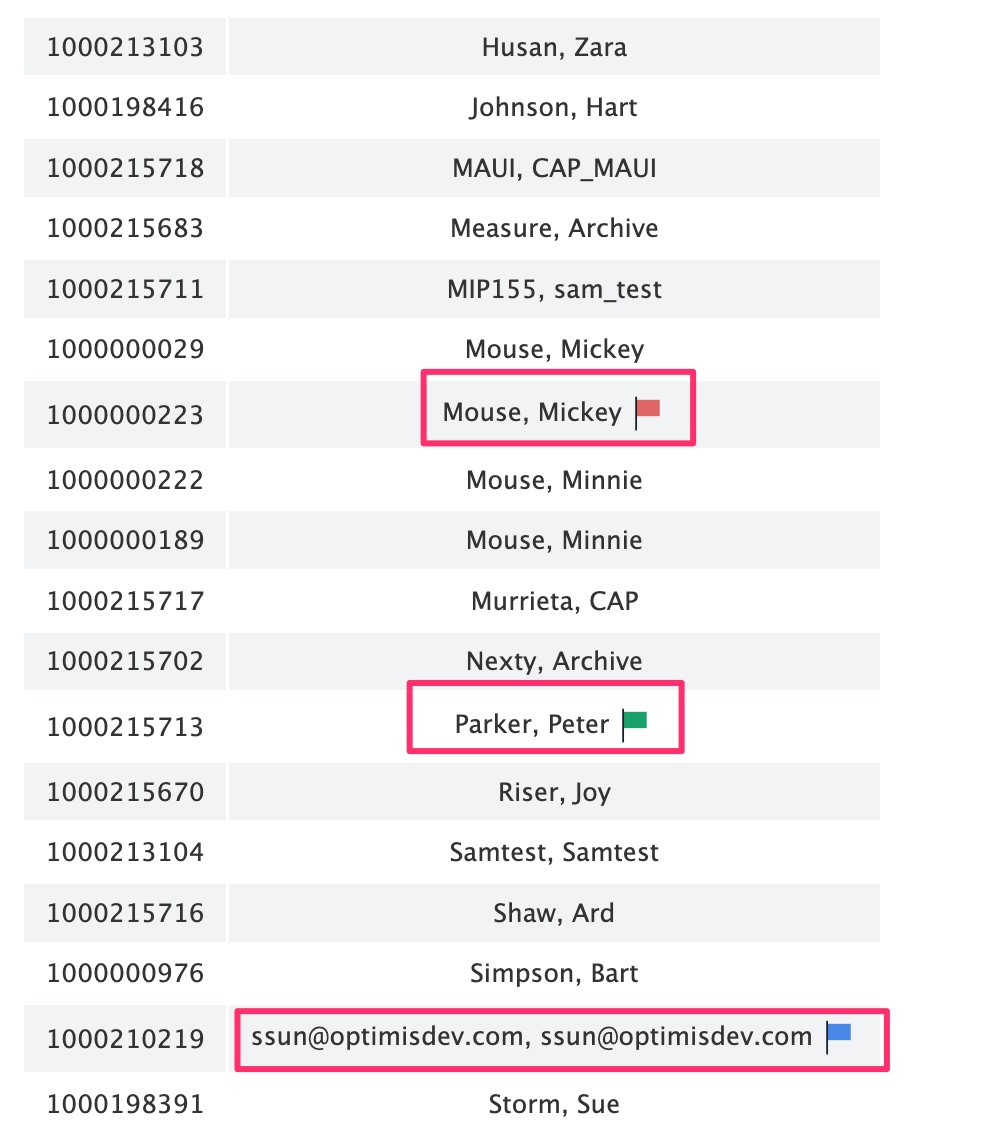
Task: Click patient ID 1000000222
Action: click(x=125, y=480)
